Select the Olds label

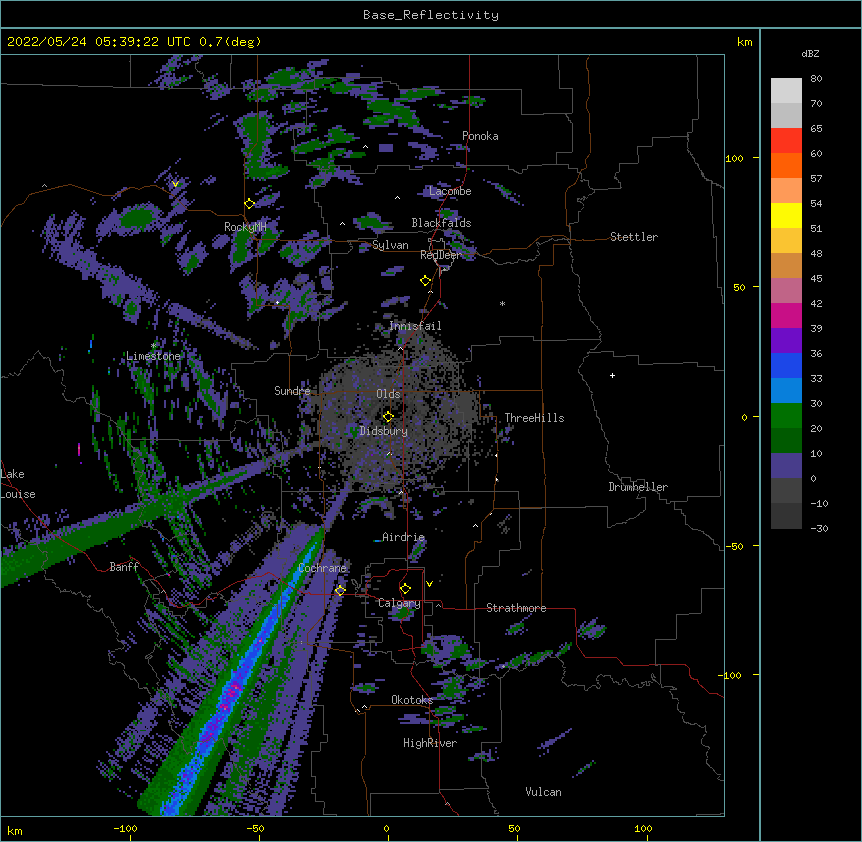click(x=388, y=394)
